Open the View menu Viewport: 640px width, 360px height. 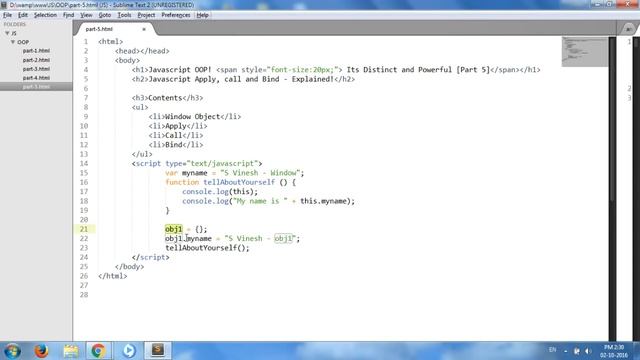point(86,15)
